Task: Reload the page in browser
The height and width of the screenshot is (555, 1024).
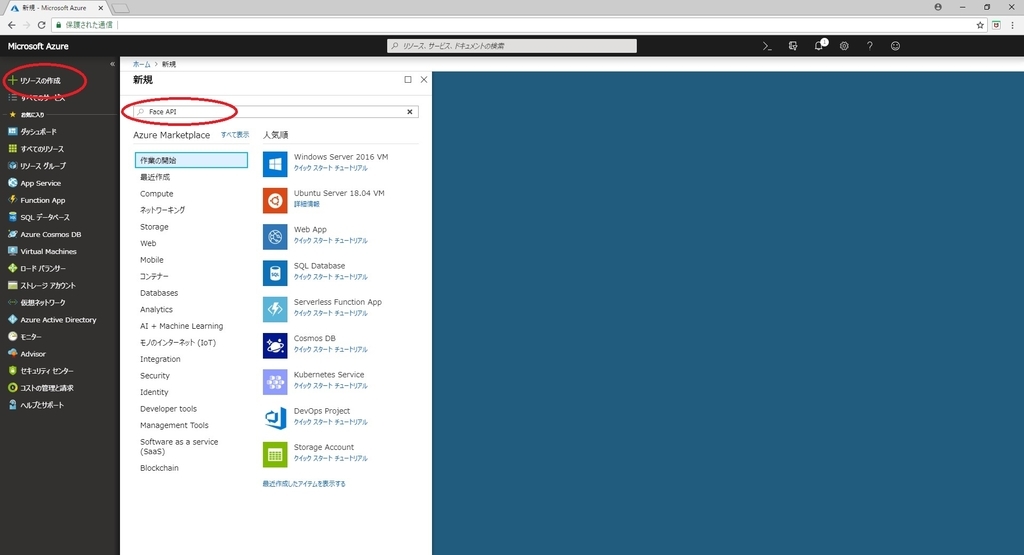Action: click(41, 25)
